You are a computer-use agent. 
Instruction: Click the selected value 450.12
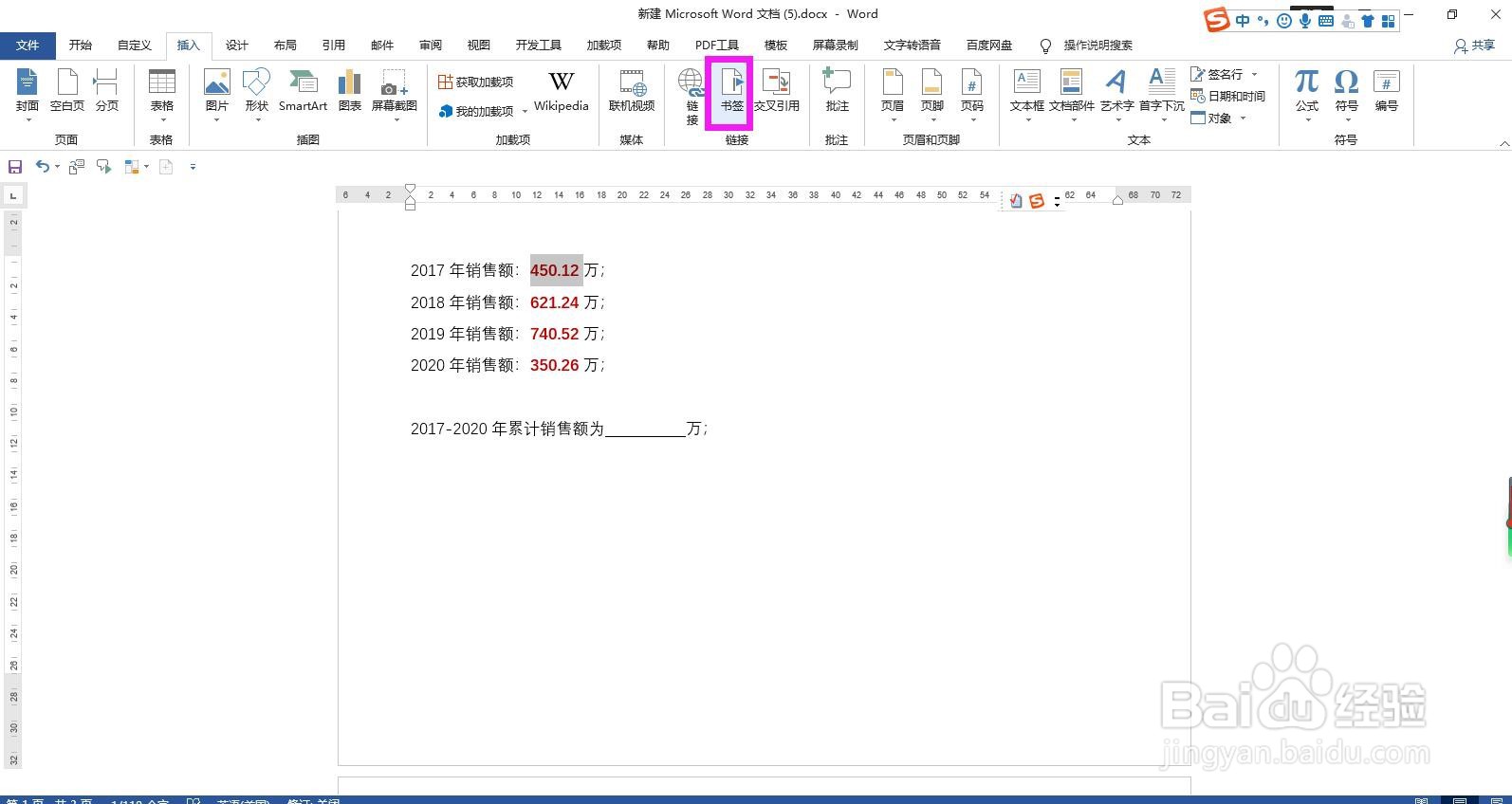coord(555,270)
